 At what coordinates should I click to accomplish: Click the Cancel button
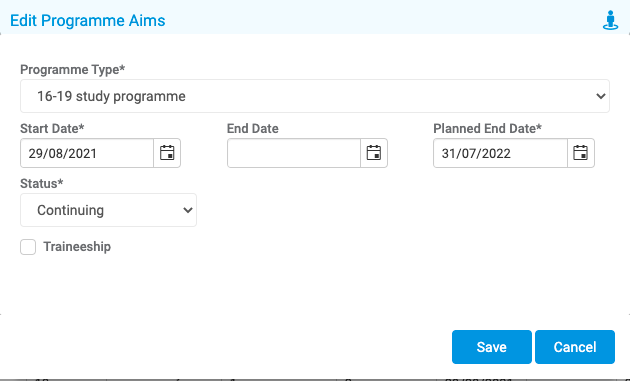pyautogui.click(x=575, y=347)
